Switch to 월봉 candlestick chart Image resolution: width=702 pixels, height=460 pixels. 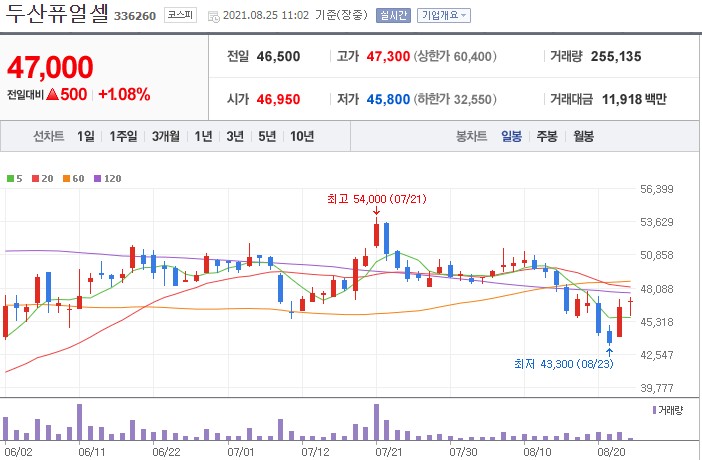(583, 136)
